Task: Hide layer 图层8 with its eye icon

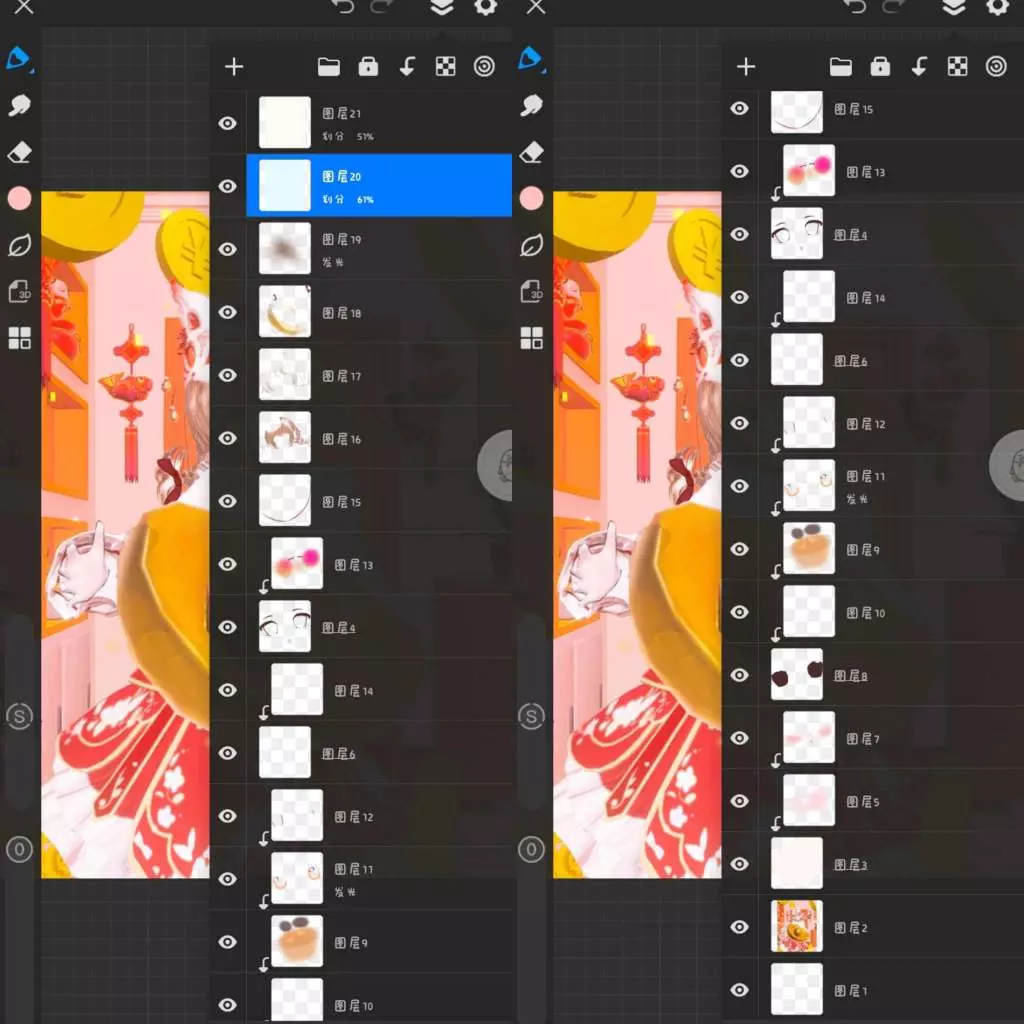Action: tap(739, 675)
